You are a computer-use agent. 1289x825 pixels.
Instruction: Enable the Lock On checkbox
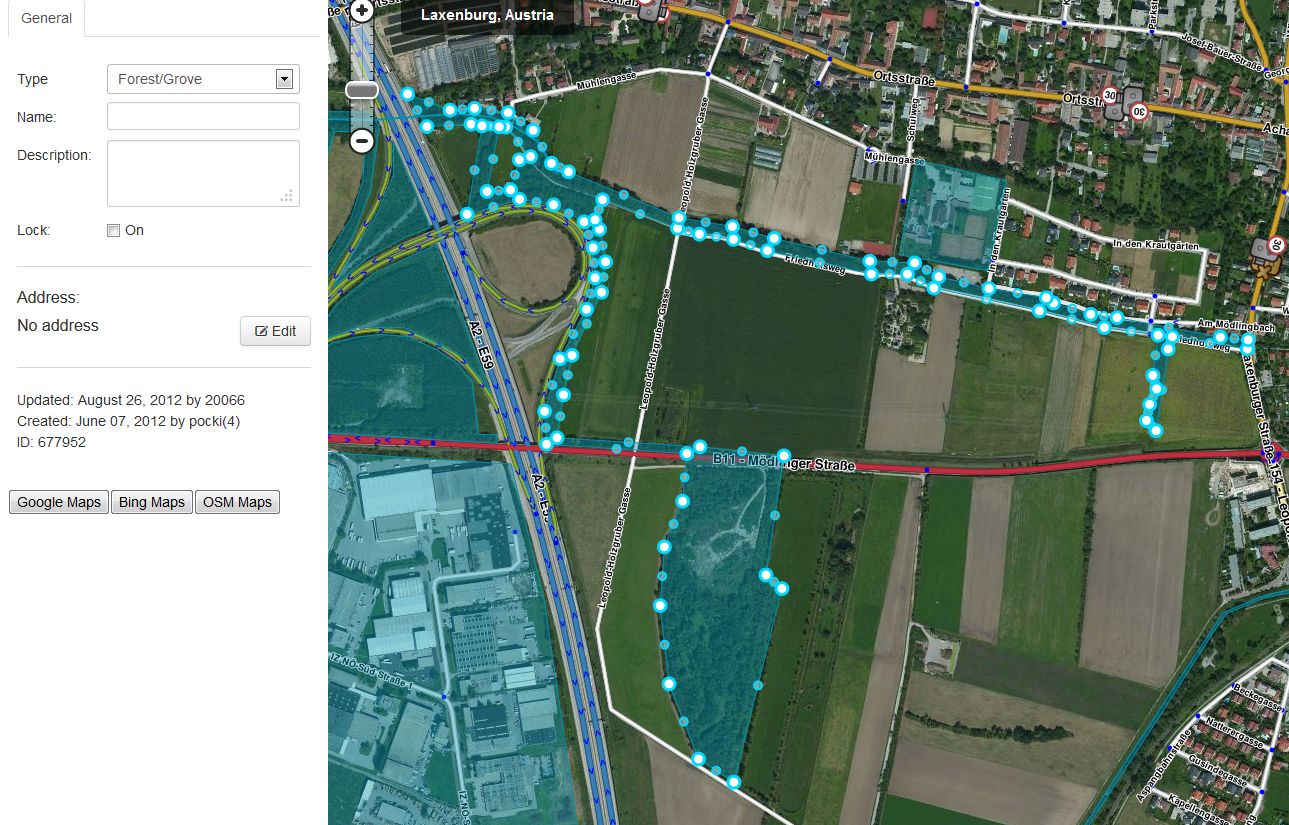click(113, 231)
